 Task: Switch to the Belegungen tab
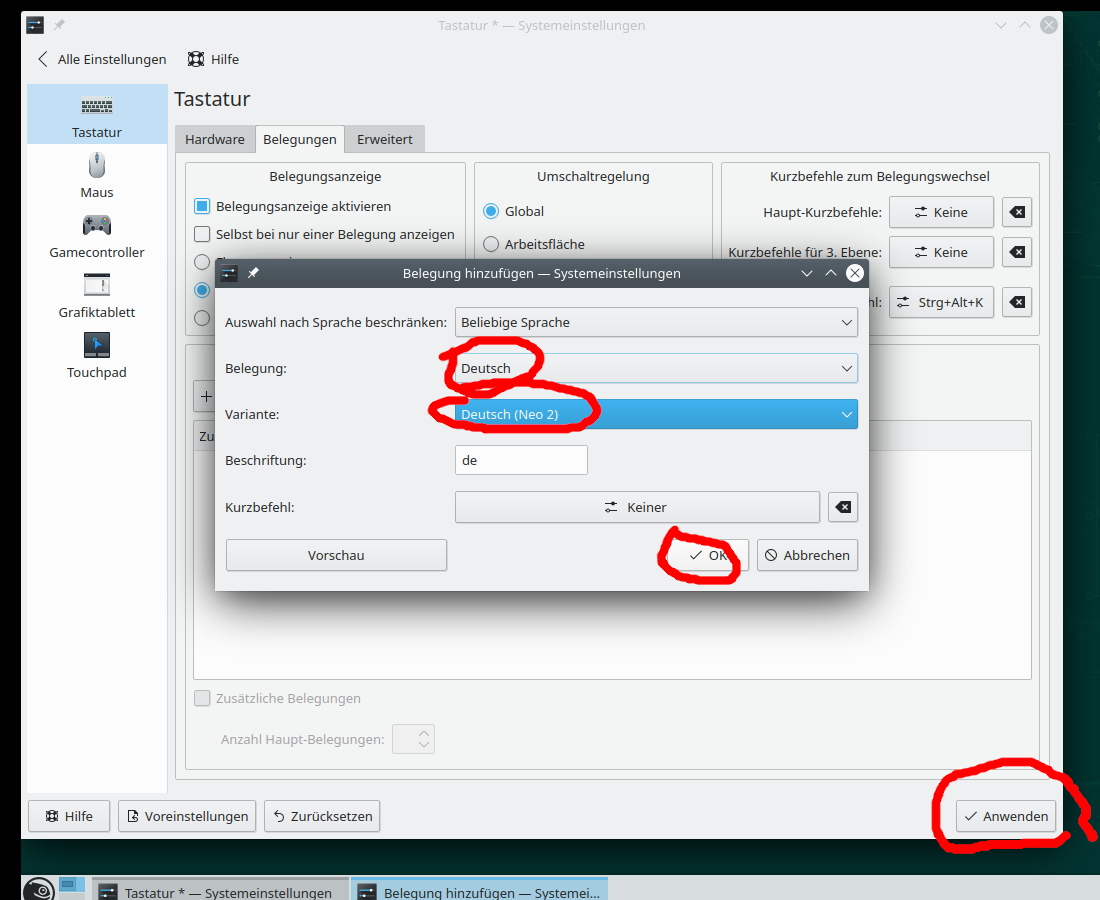[x=300, y=140]
